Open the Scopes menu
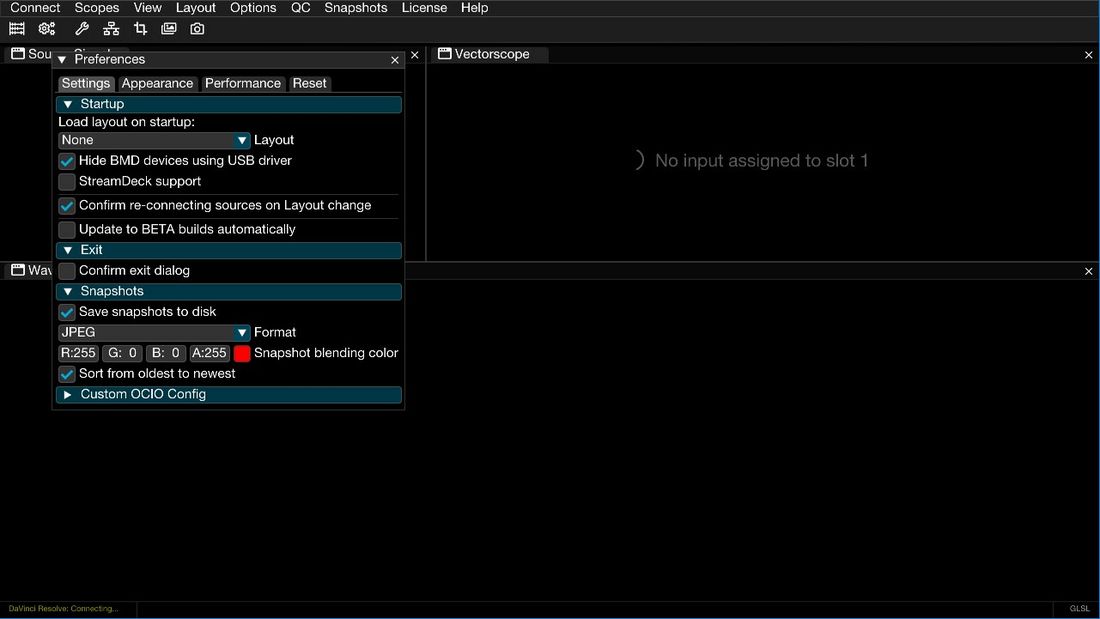The width and height of the screenshot is (1100, 619). 97,8
